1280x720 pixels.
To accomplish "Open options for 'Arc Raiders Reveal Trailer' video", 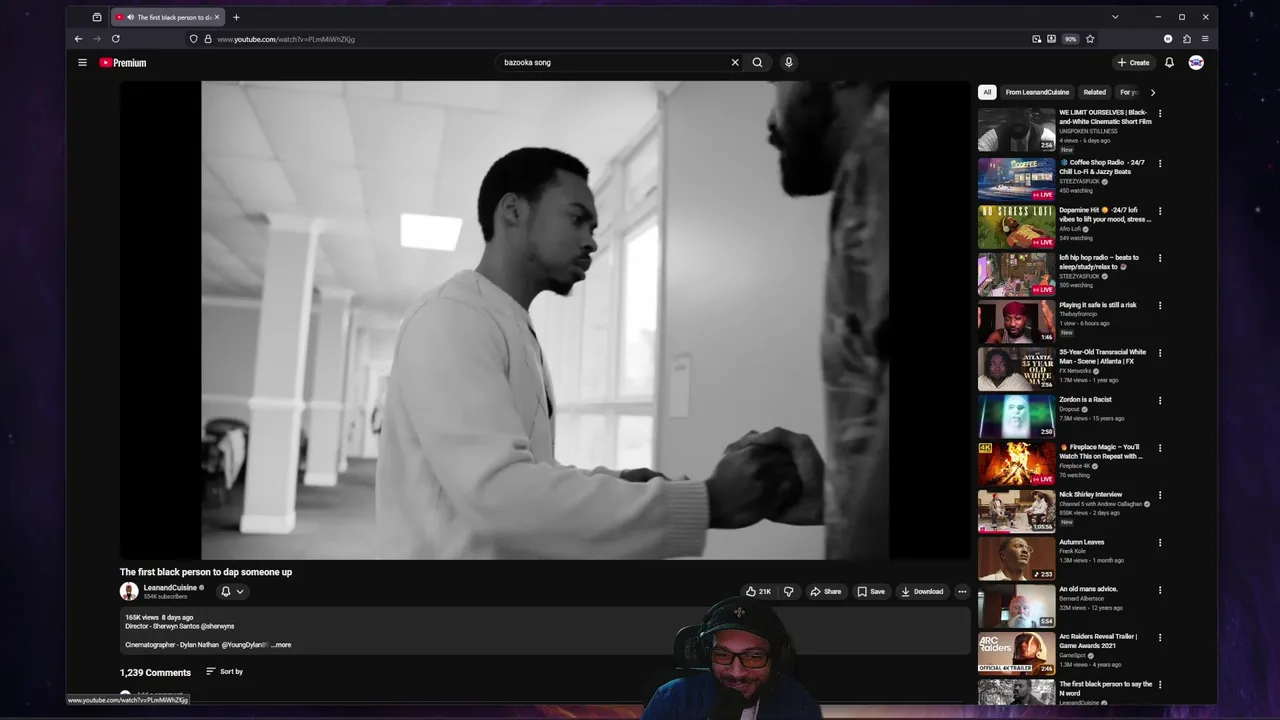I will click(x=1160, y=638).
